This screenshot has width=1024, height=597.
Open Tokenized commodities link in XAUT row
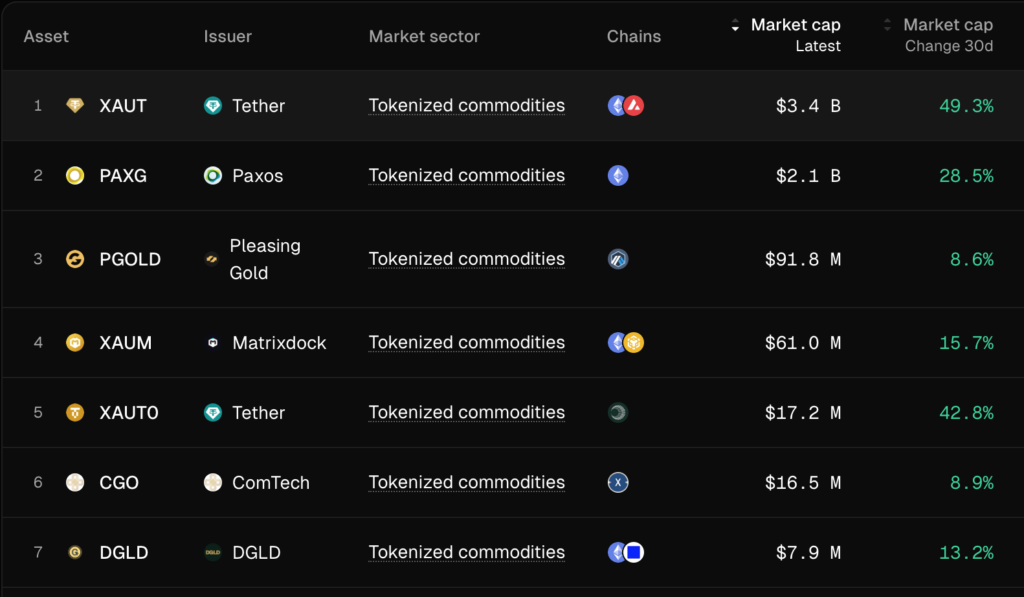466,106
